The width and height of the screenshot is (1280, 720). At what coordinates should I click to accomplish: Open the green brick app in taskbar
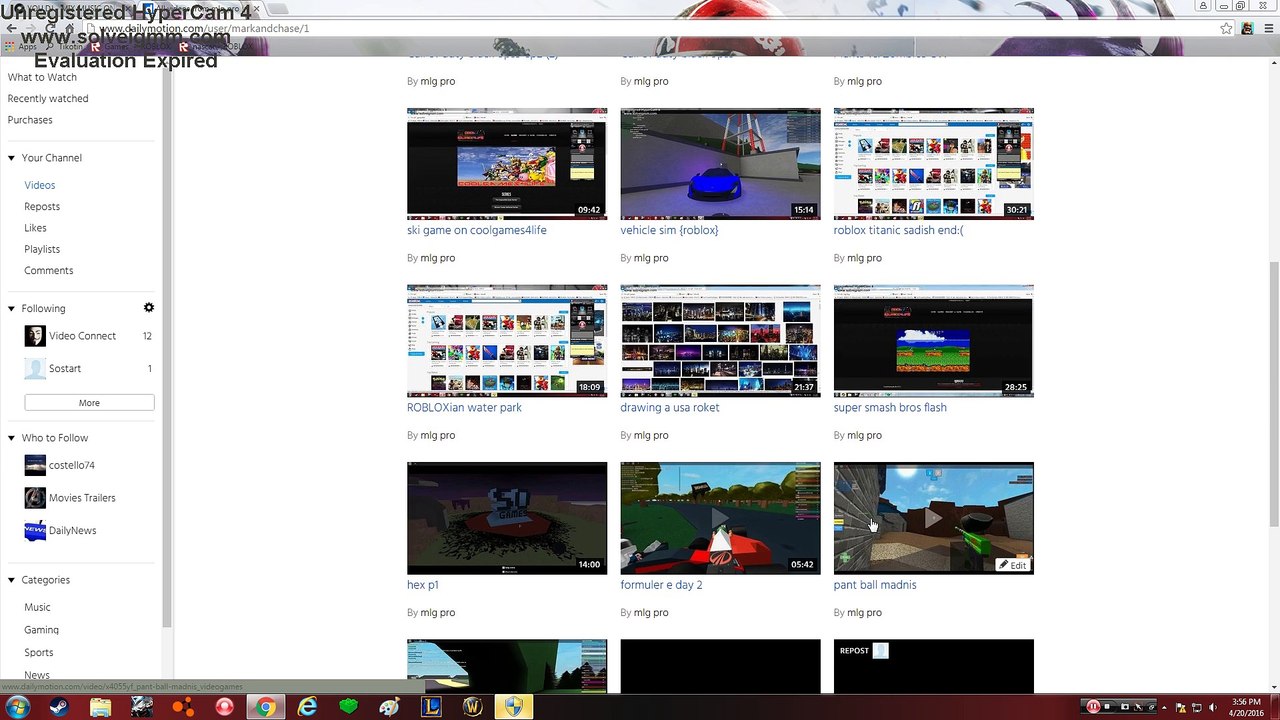tap(348, 707)
